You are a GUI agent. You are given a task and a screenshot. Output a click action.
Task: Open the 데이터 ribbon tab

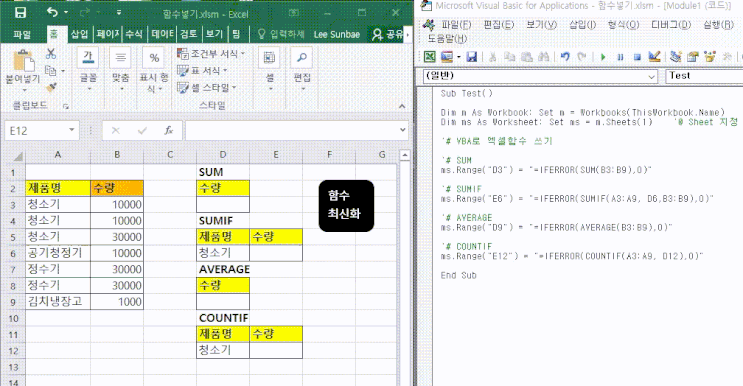tap(163, 34)
